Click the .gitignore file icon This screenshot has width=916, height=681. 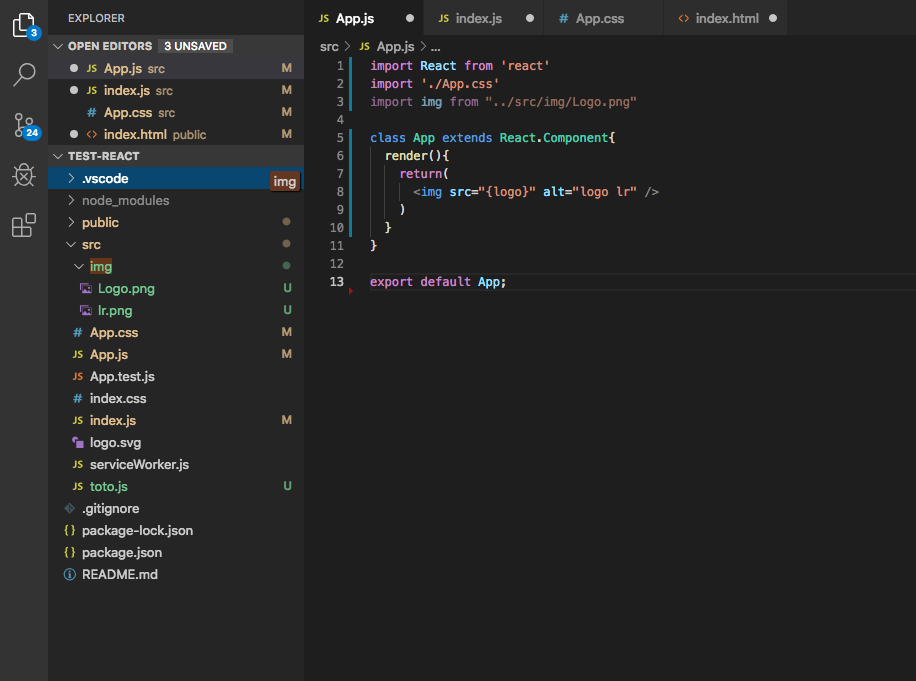(x=70, y=509)
